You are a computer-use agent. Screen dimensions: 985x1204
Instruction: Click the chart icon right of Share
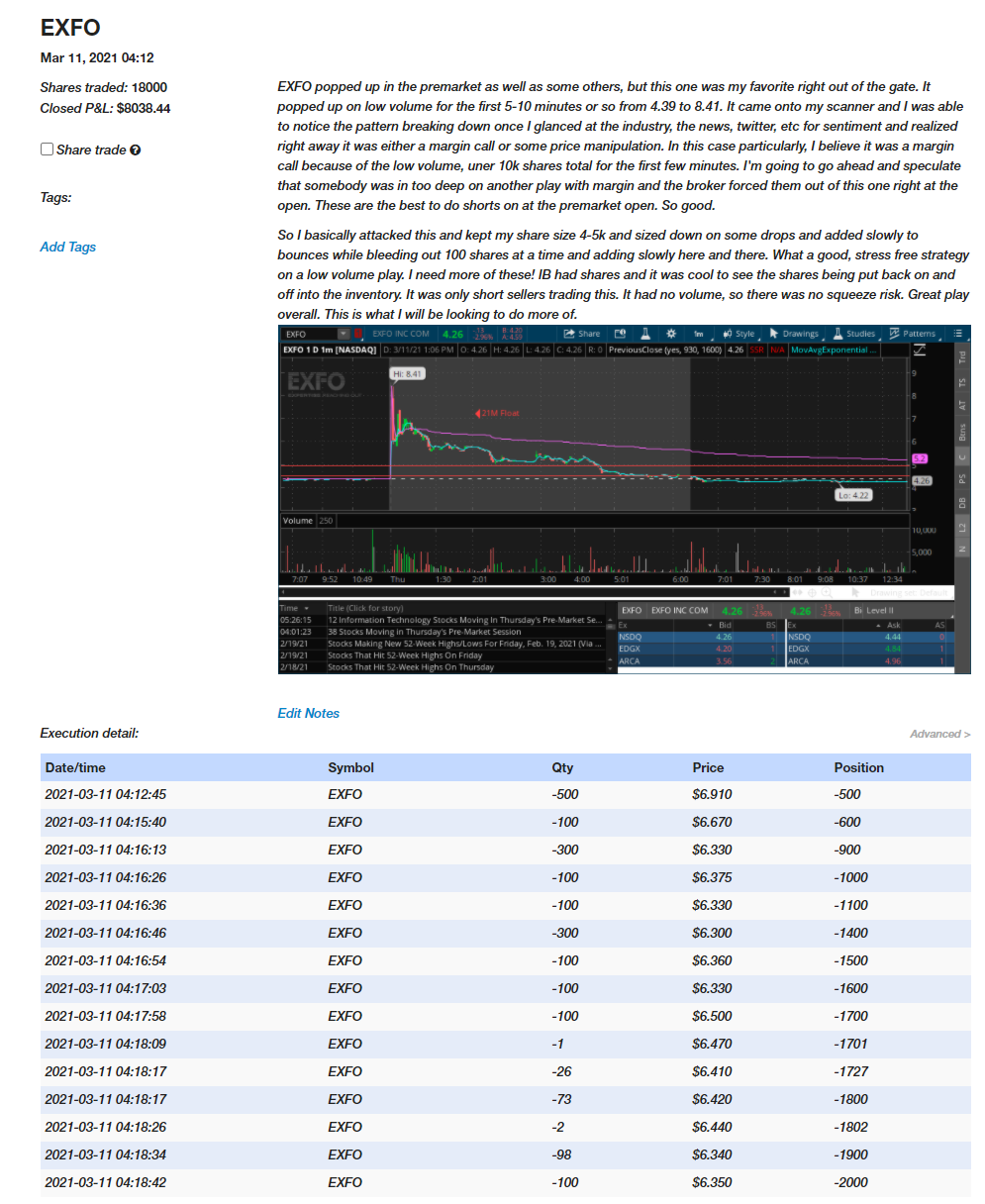point(619,334)
